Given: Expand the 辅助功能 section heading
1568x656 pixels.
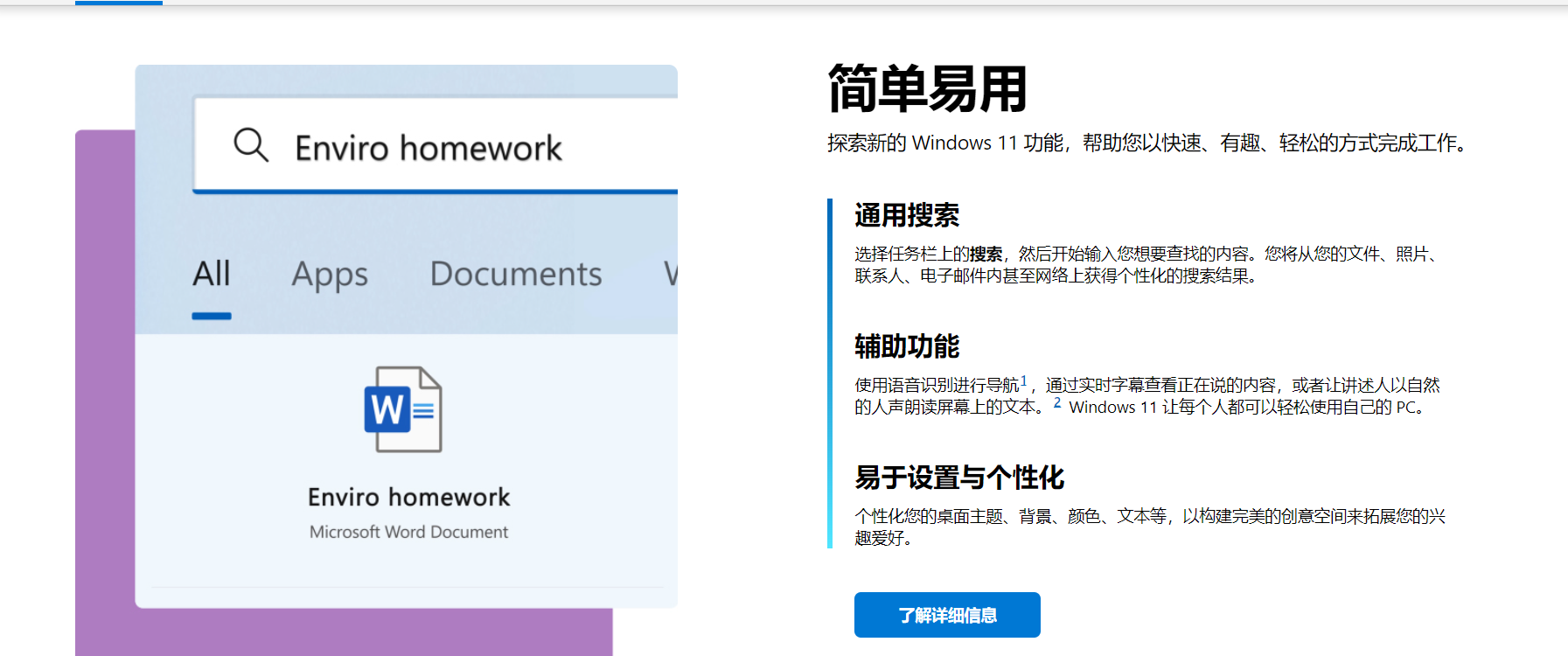Looking at the screenshot, I should pos(907,346).
